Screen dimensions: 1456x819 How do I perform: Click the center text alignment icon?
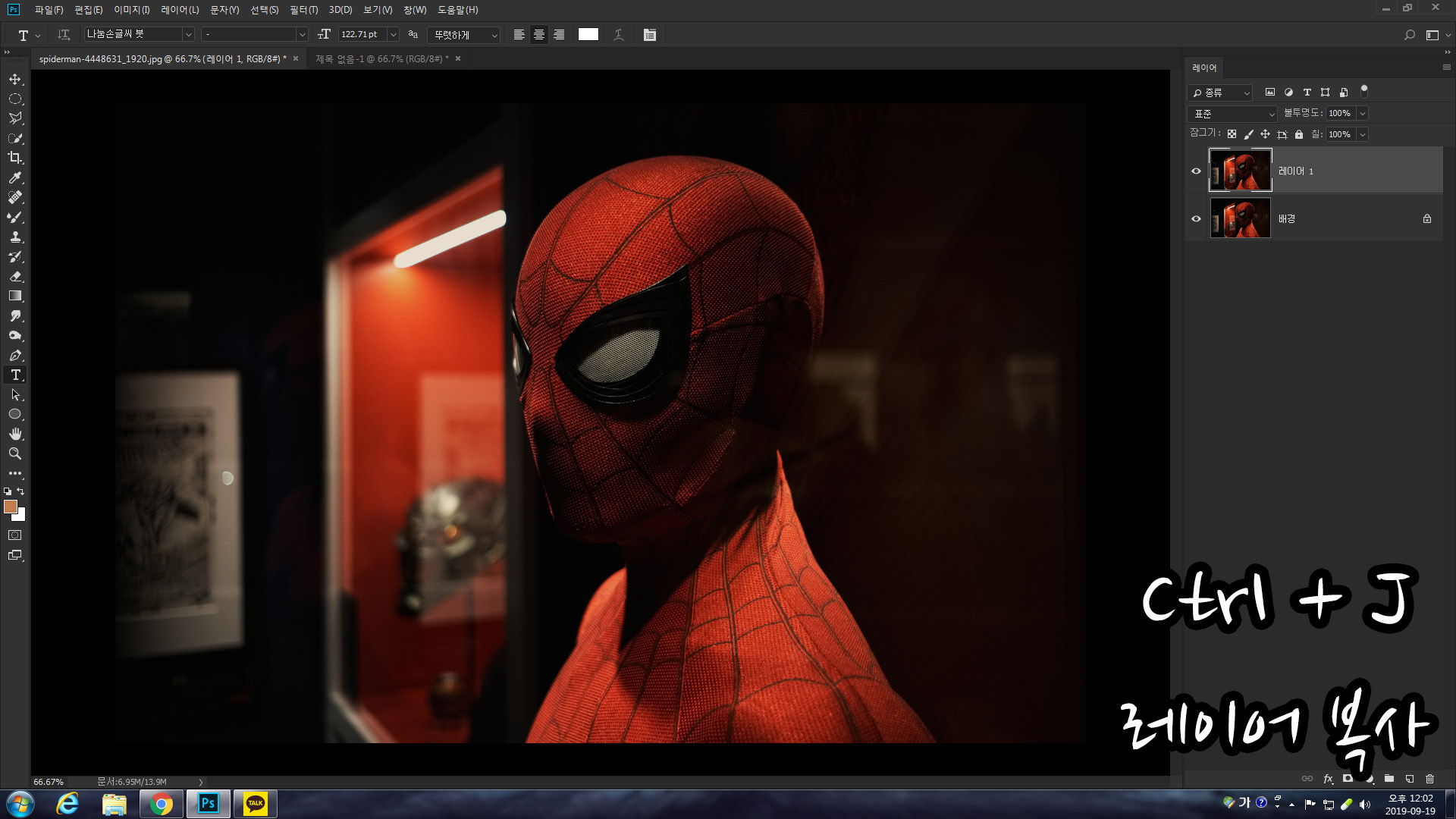point(539,35)
